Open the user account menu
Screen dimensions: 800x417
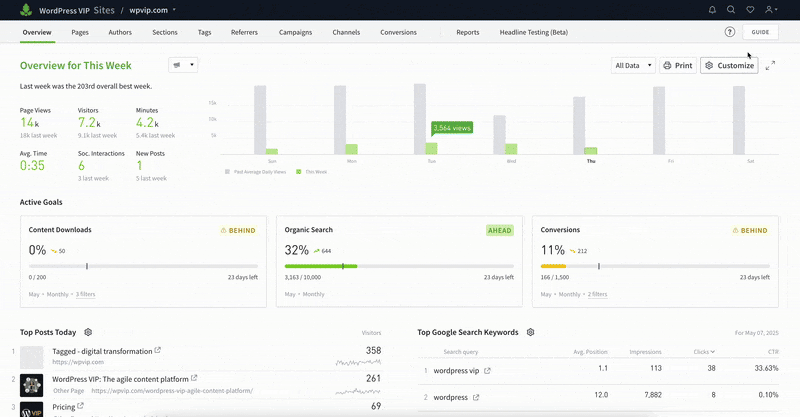click(x=770, y=10)
